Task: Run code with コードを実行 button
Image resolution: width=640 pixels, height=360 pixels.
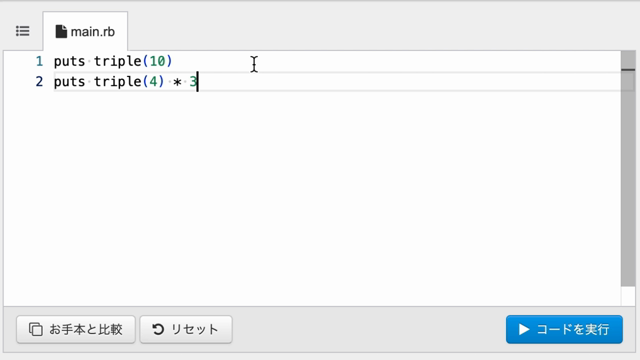Action: [564, 329]
